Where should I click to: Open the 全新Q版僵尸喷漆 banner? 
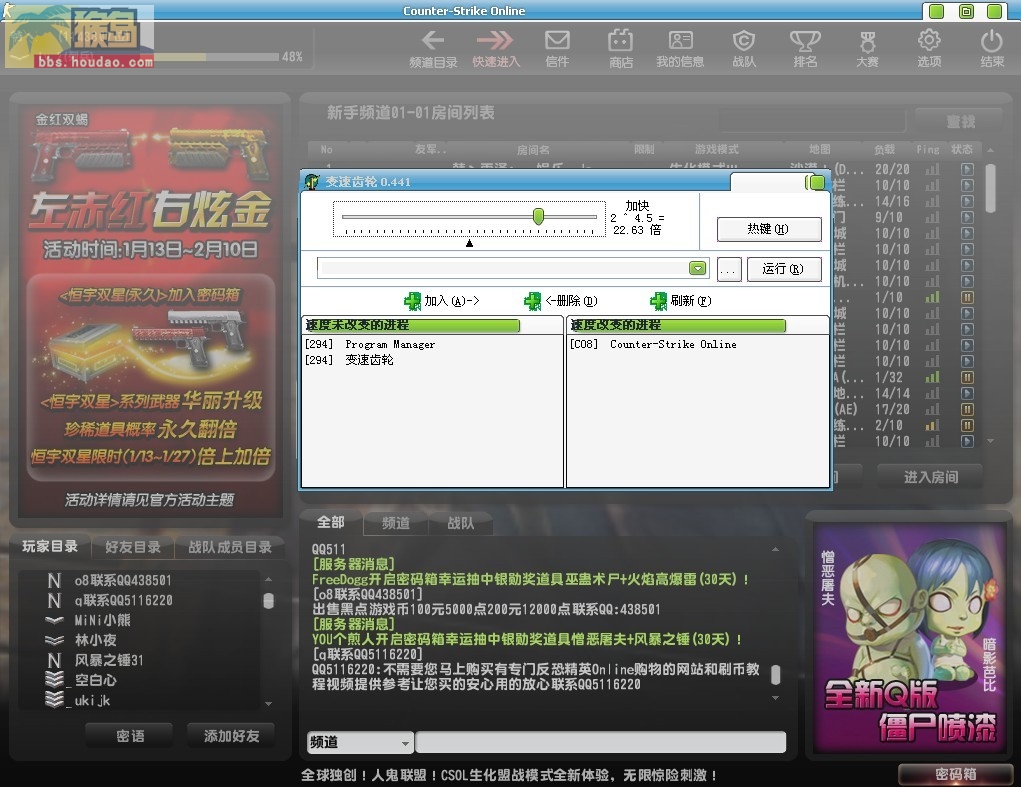pos(910,637)
